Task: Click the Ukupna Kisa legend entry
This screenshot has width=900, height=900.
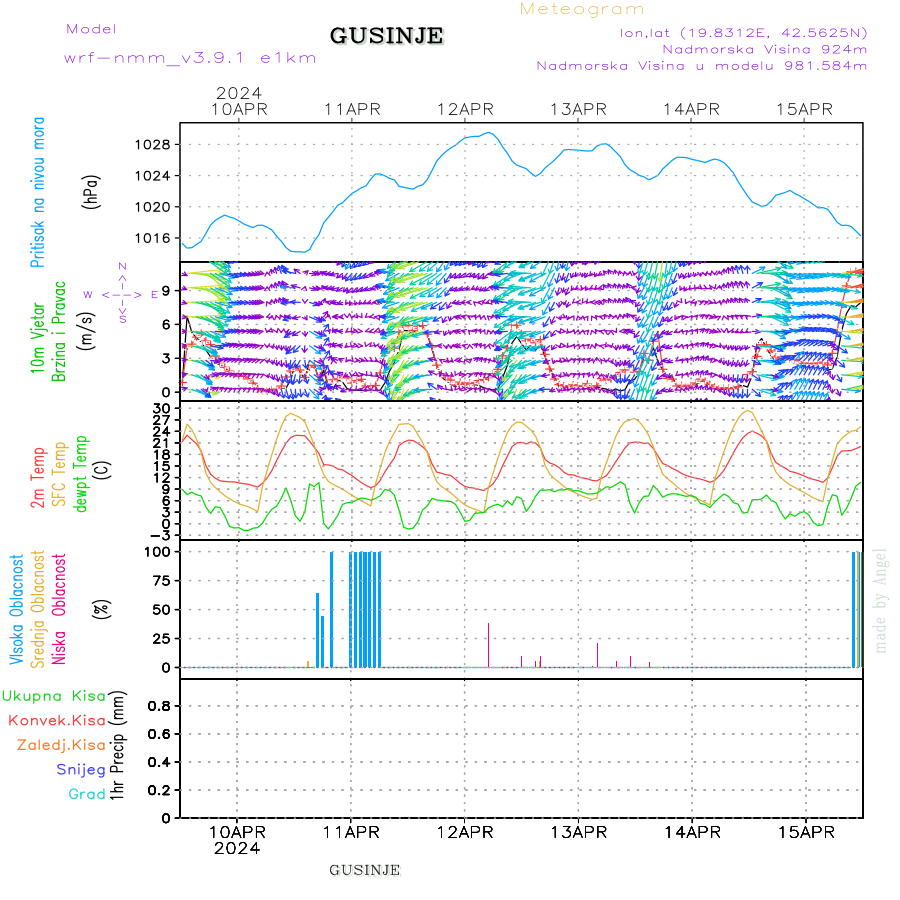Action: (x=54, y=696)
